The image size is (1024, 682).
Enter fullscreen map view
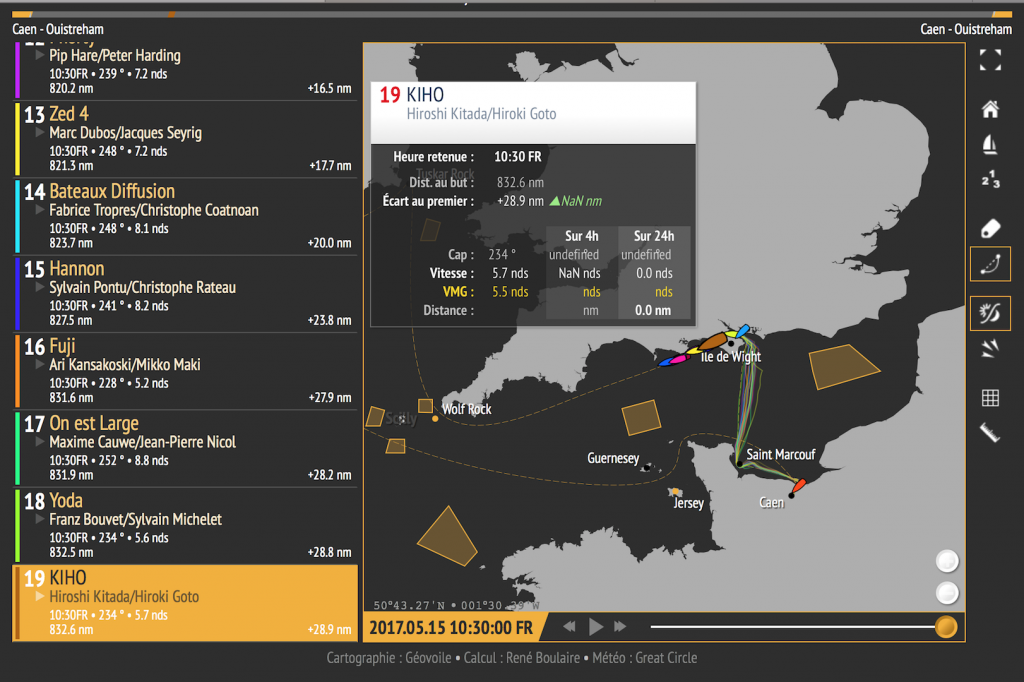pos(990,60)
